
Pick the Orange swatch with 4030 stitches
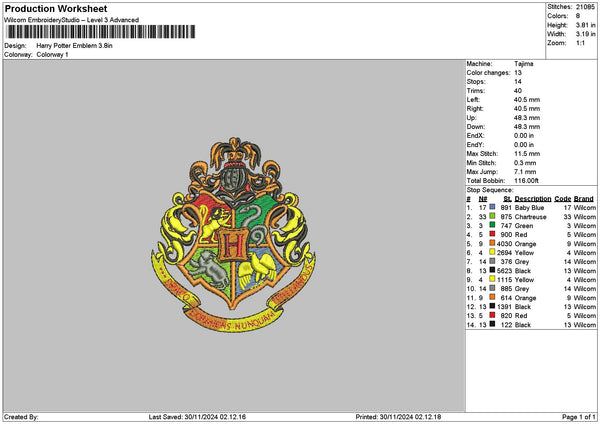click(x=492, y=243)
